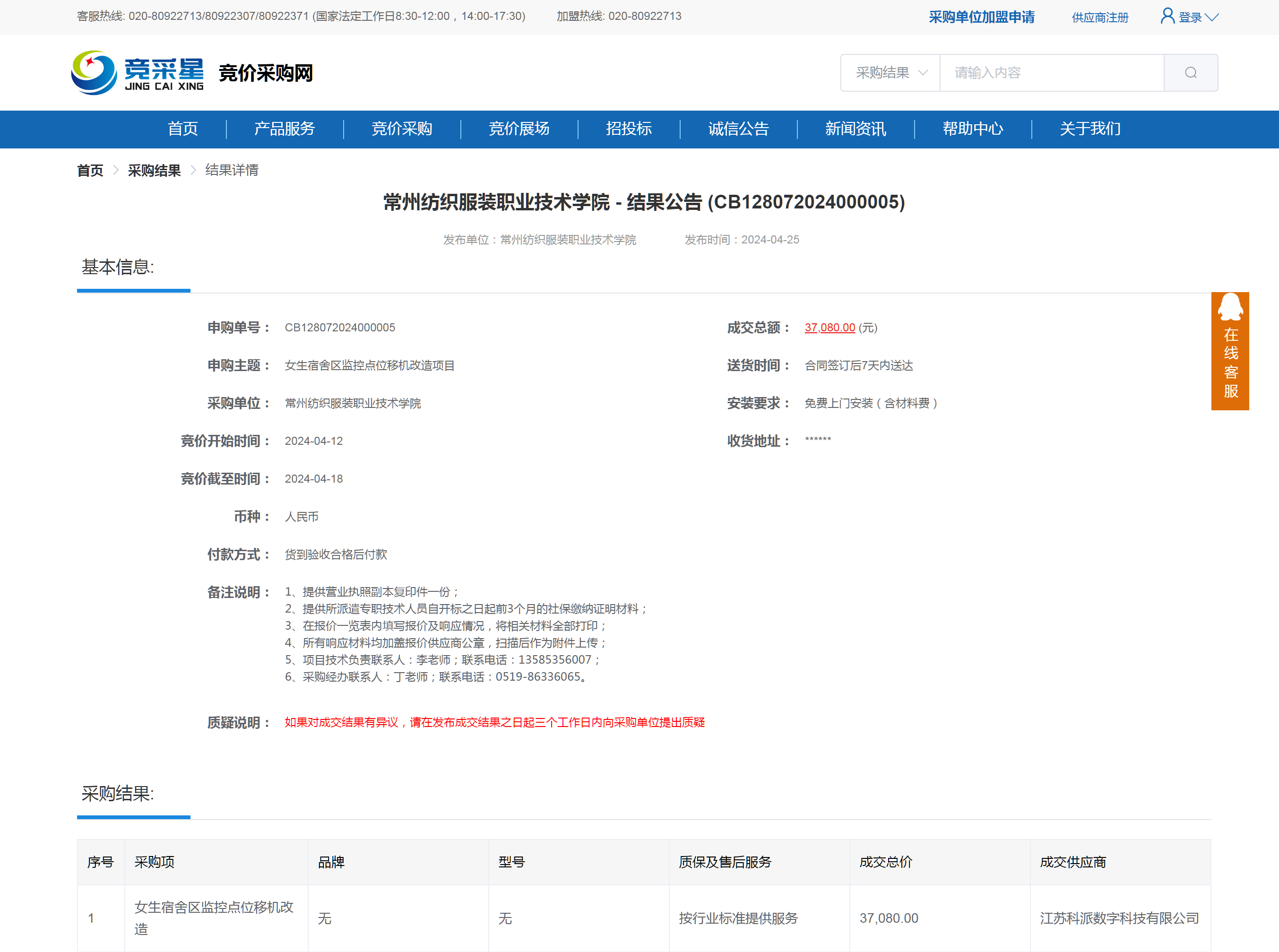The width and height of the screenshot is (1279, 952).
Task: Click the 新闻资讯 navigation item
Action: coord(855,129)
